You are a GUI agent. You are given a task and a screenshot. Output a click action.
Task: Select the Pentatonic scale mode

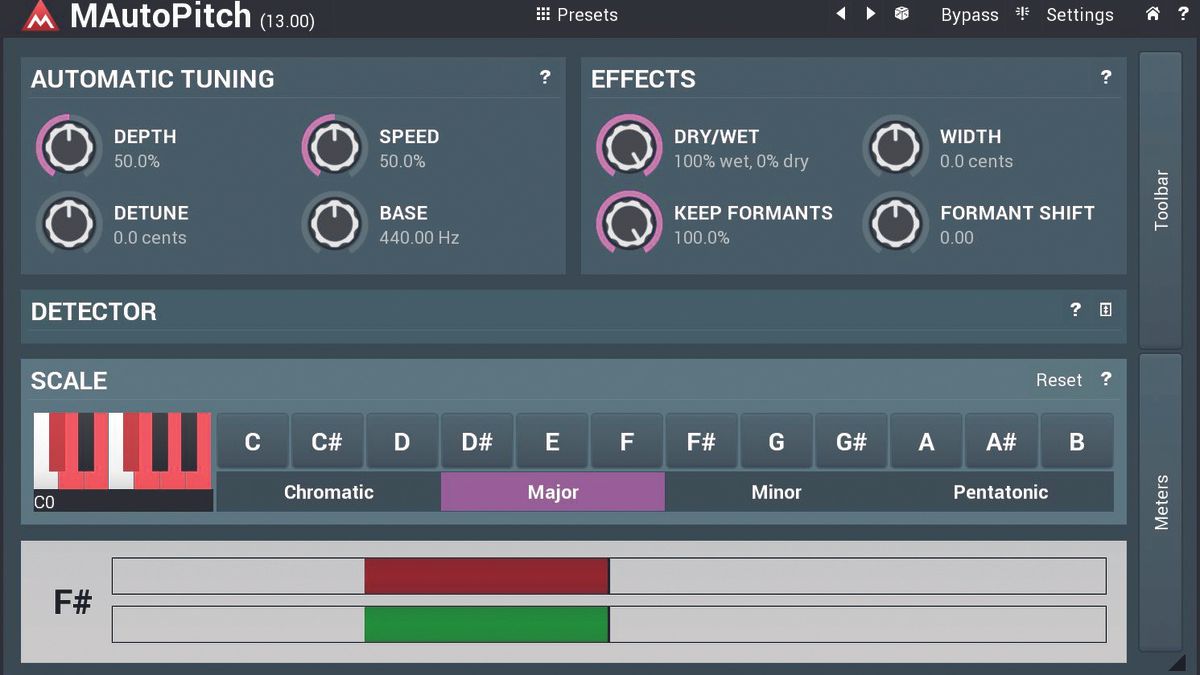(1000, 492)
